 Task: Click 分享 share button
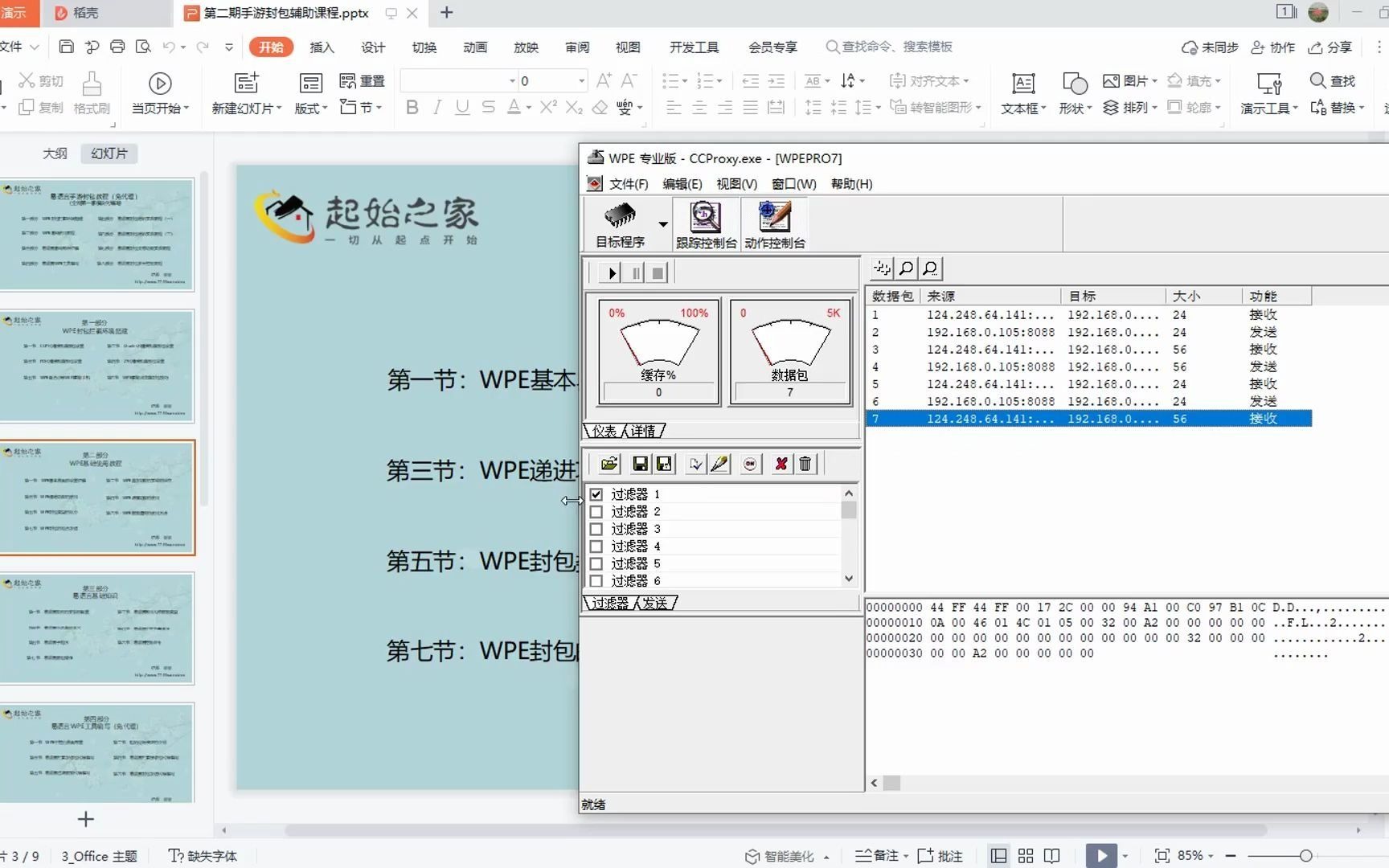(1330, 47)
